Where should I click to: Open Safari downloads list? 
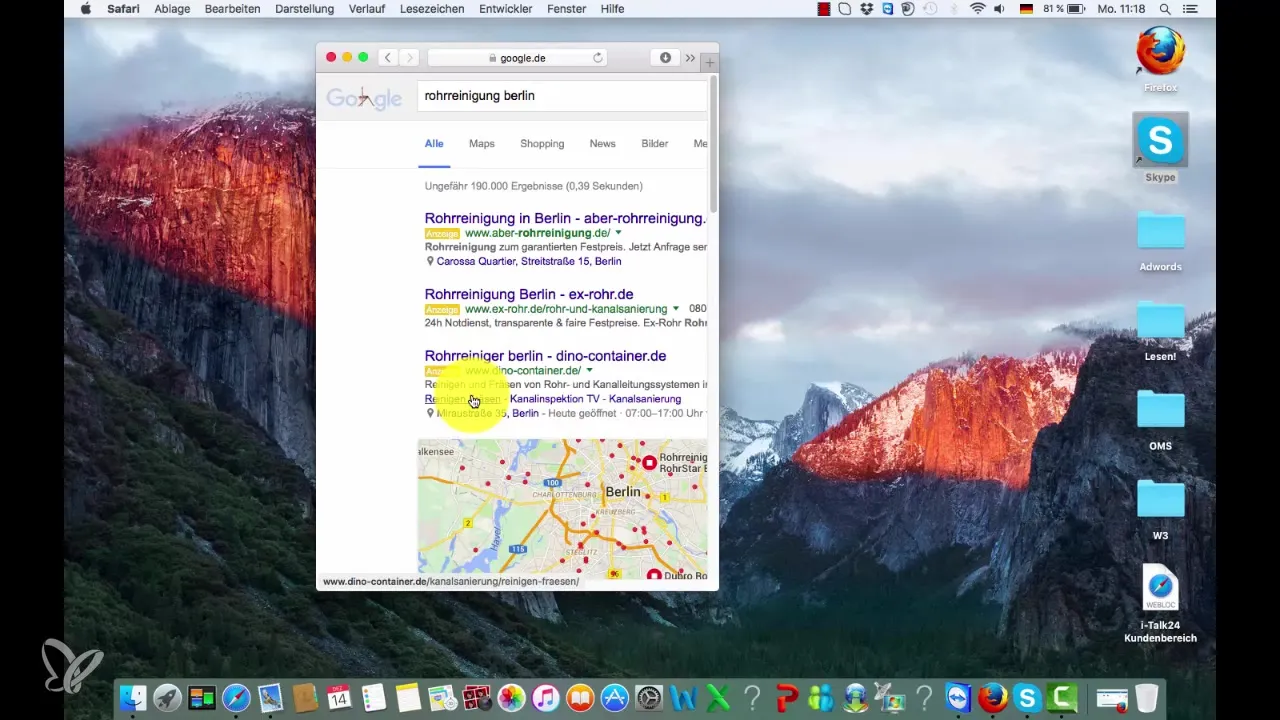point(665,58)
